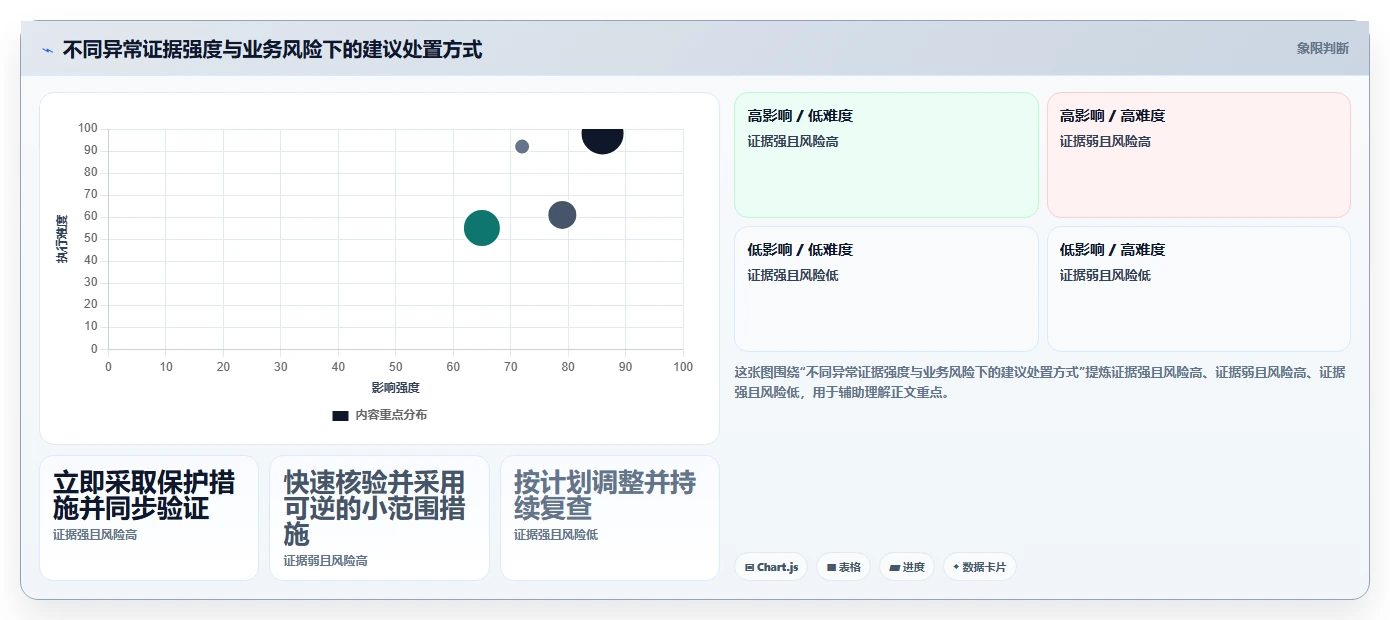Click the 影响强度 x-axis title
This screenshot has height=620, width=1390.
(x=395, y=388)
